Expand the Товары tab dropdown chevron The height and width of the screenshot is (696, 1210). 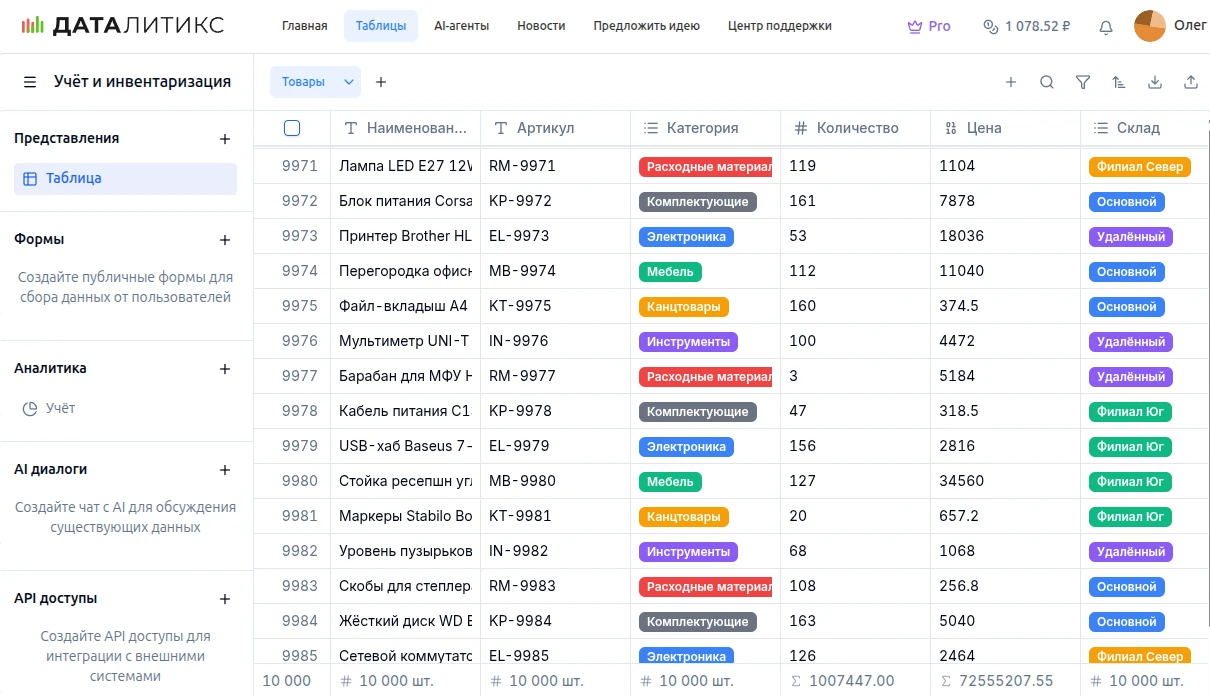point(349,82)
